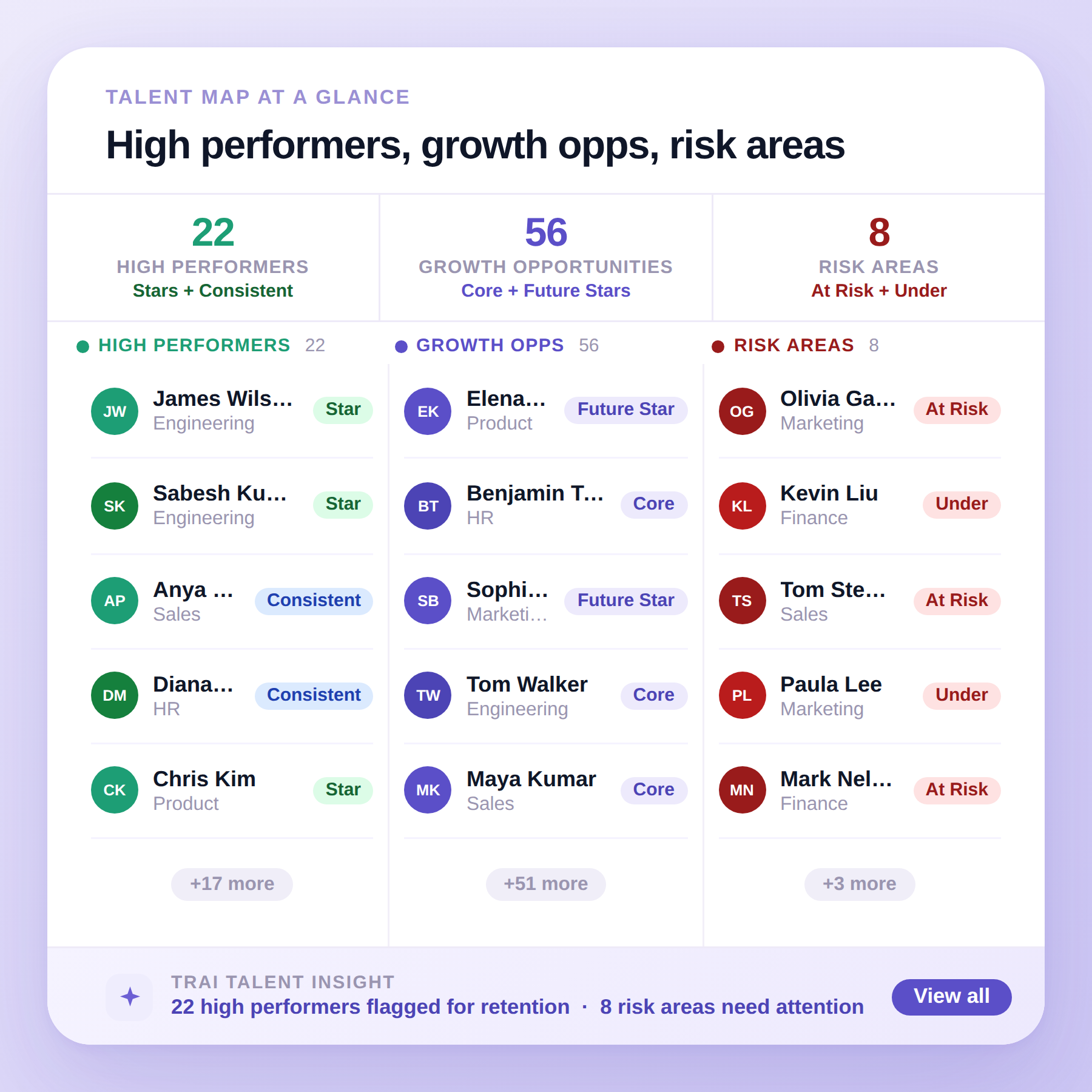Viewport: 1092px width, 1092px height.
Task: Toggle the Star badge on Chris Kim
Action: 342,789
